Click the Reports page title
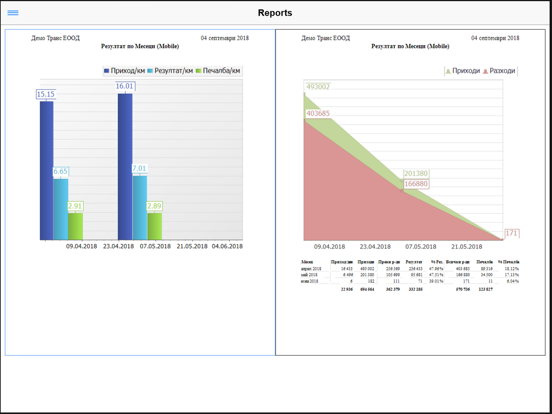 (275, 13)
